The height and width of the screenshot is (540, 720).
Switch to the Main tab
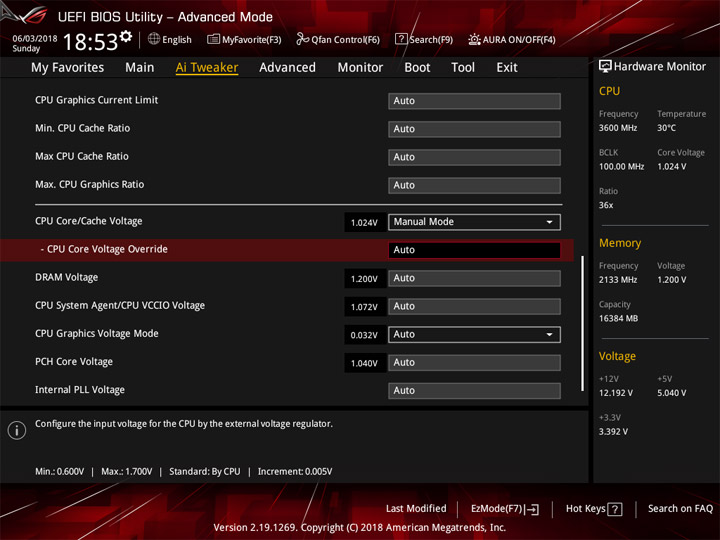tap(140, 68)
